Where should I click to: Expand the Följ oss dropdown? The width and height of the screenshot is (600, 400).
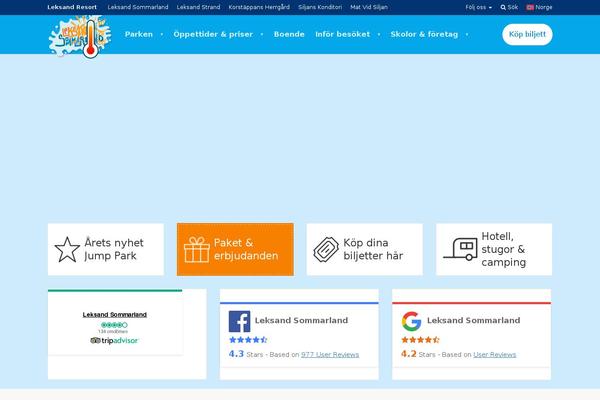(478, 7)
